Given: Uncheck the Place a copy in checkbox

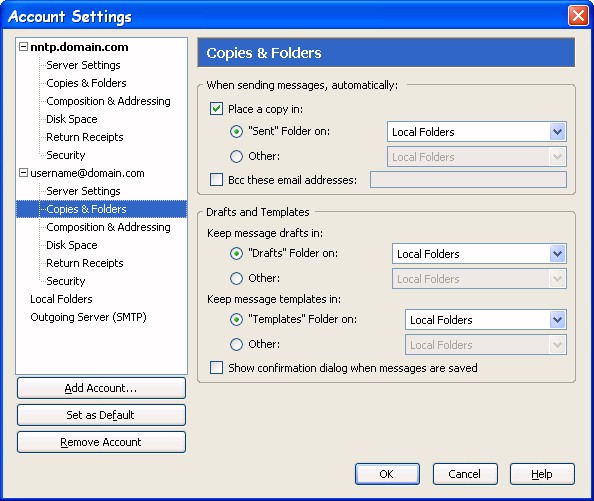Looking at the screenshot, I should click(x=216, y=109).
